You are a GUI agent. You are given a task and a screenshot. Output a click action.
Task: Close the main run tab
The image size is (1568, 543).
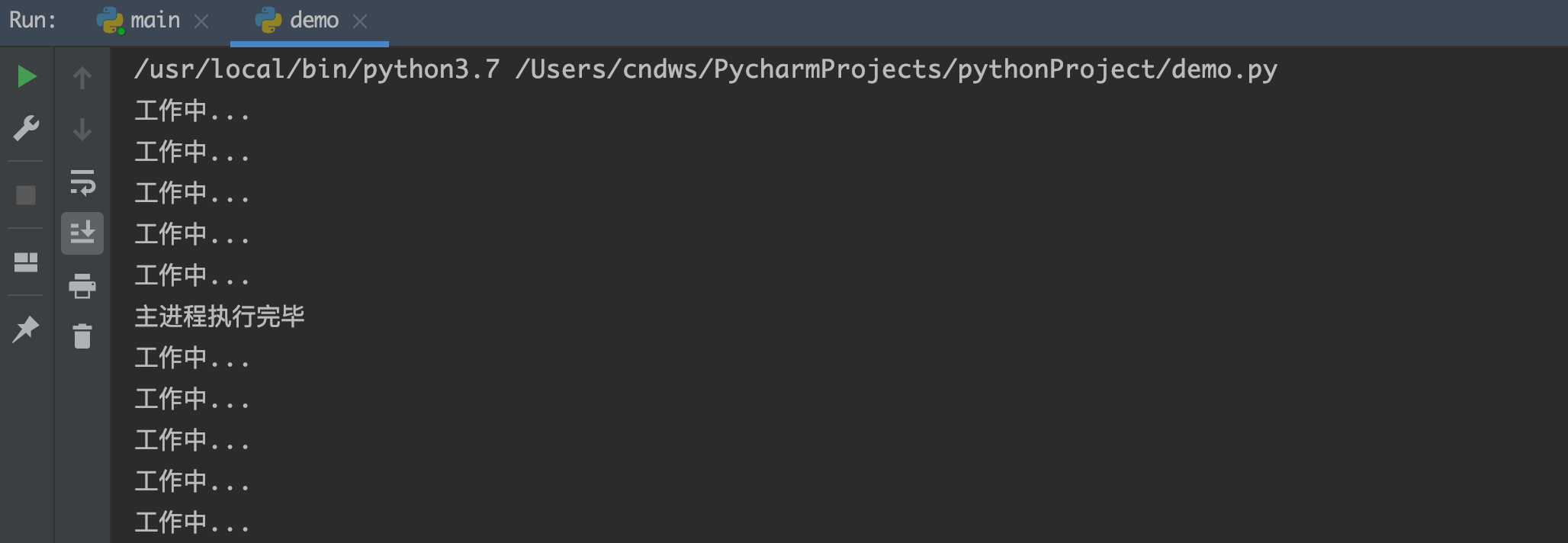pos(201,21)
